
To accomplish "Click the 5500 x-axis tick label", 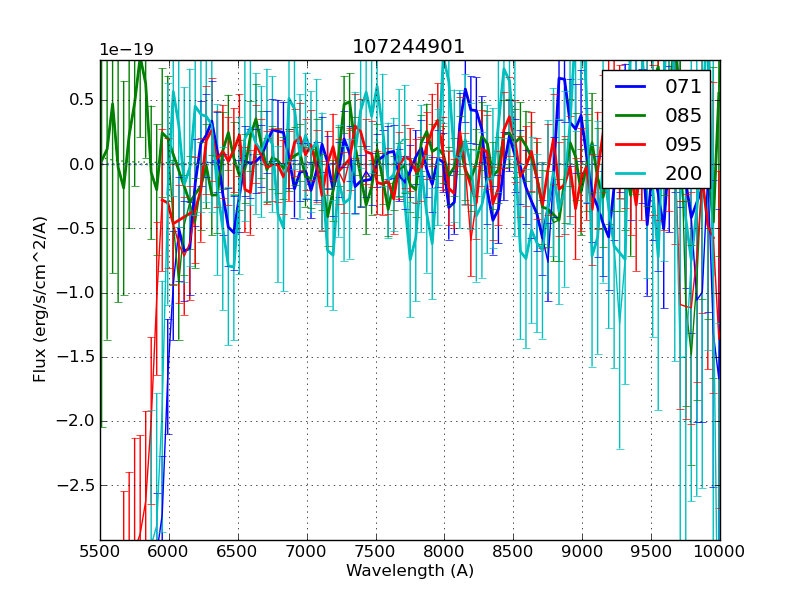I will [100, 551].
